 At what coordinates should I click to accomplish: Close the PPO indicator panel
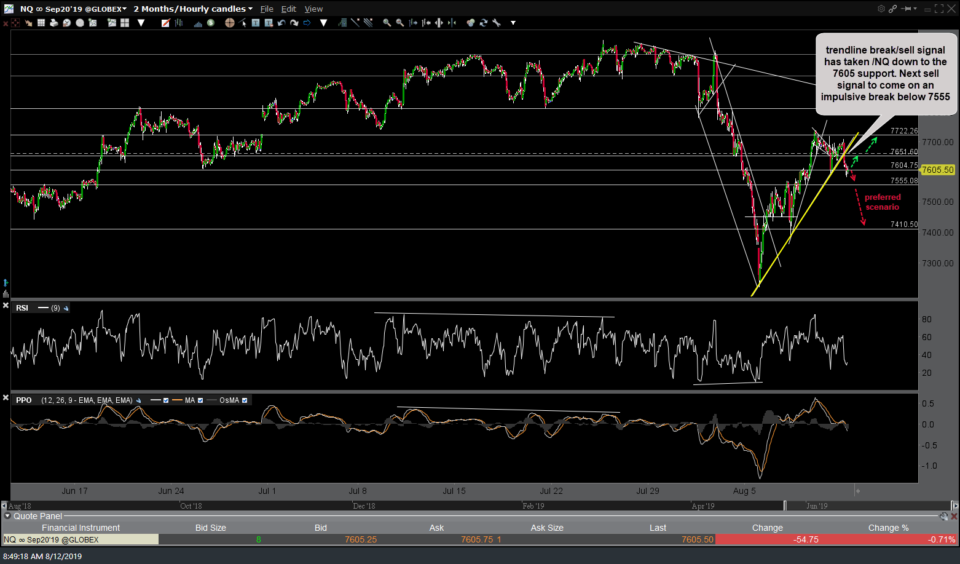tap(6, 397)
